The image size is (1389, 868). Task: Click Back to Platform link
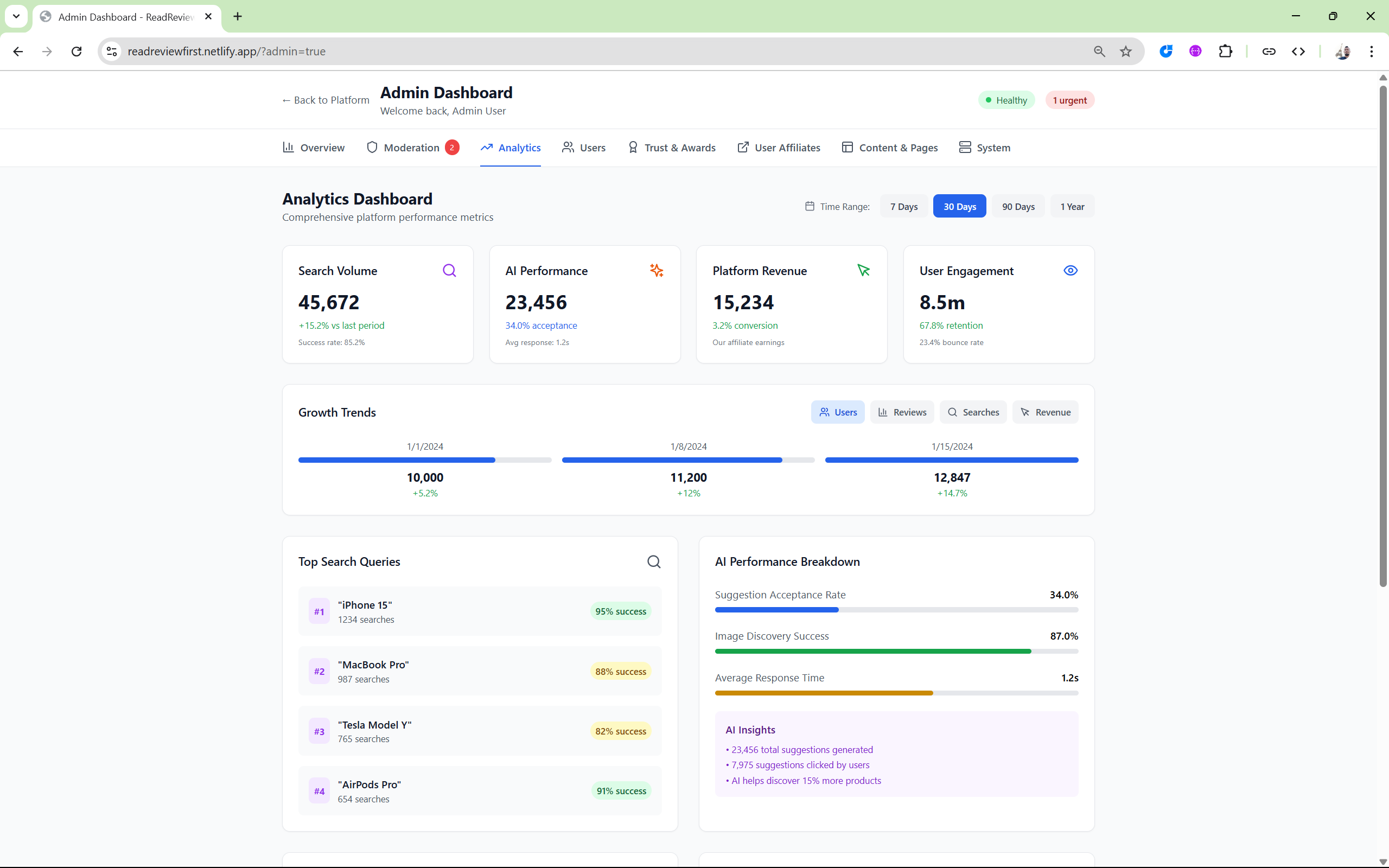tap(326, 100)
